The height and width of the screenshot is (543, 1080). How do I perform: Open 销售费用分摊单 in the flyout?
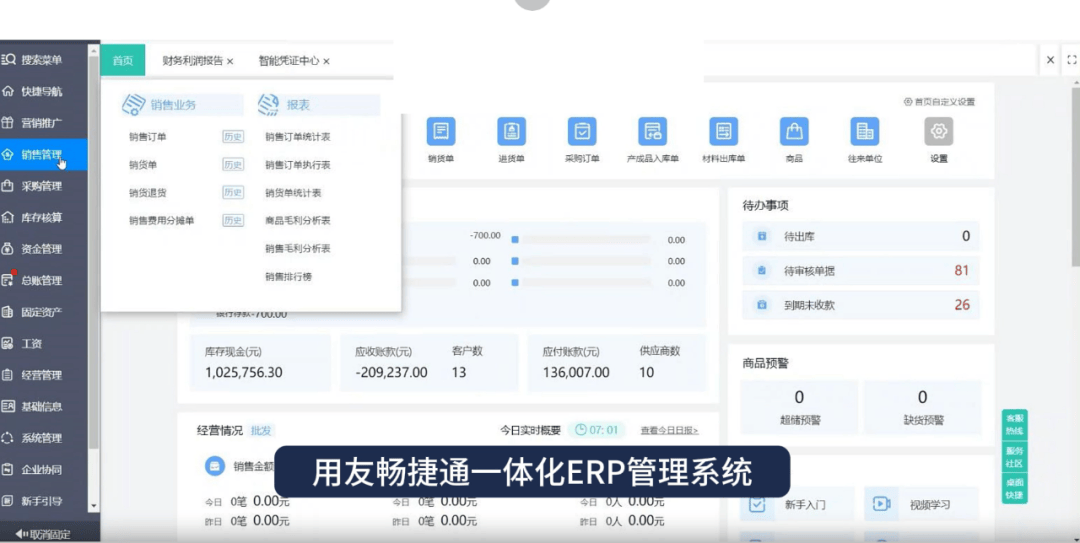(x=161, y=221)
